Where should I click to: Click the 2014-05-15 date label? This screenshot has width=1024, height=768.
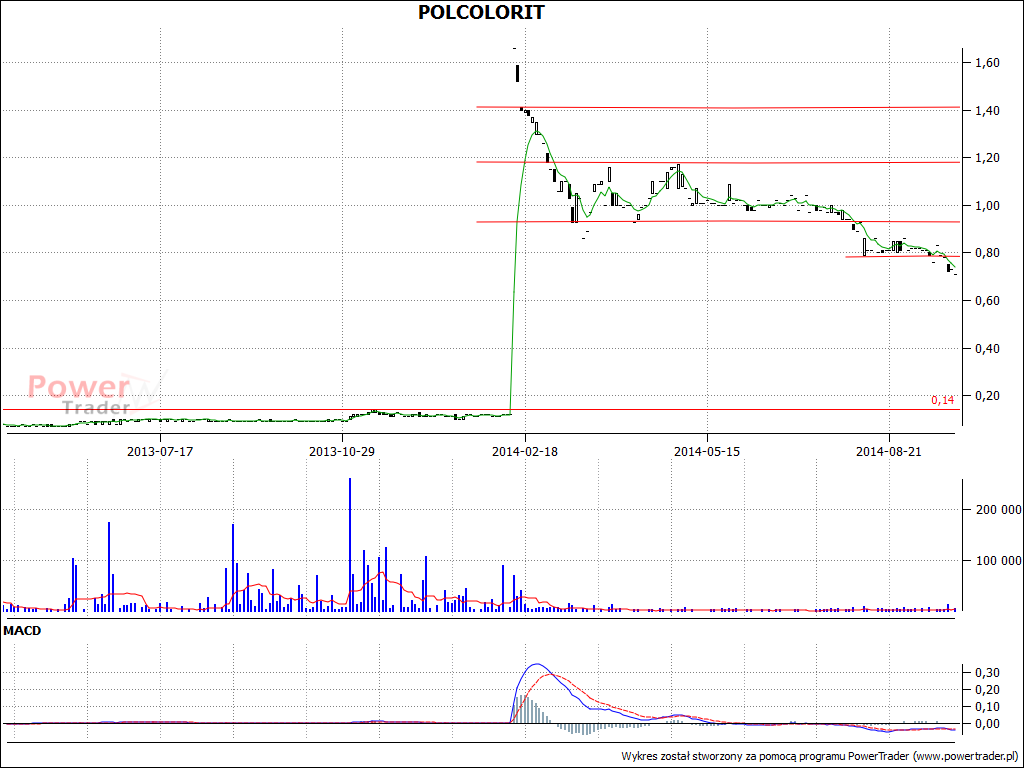[707, 451]
